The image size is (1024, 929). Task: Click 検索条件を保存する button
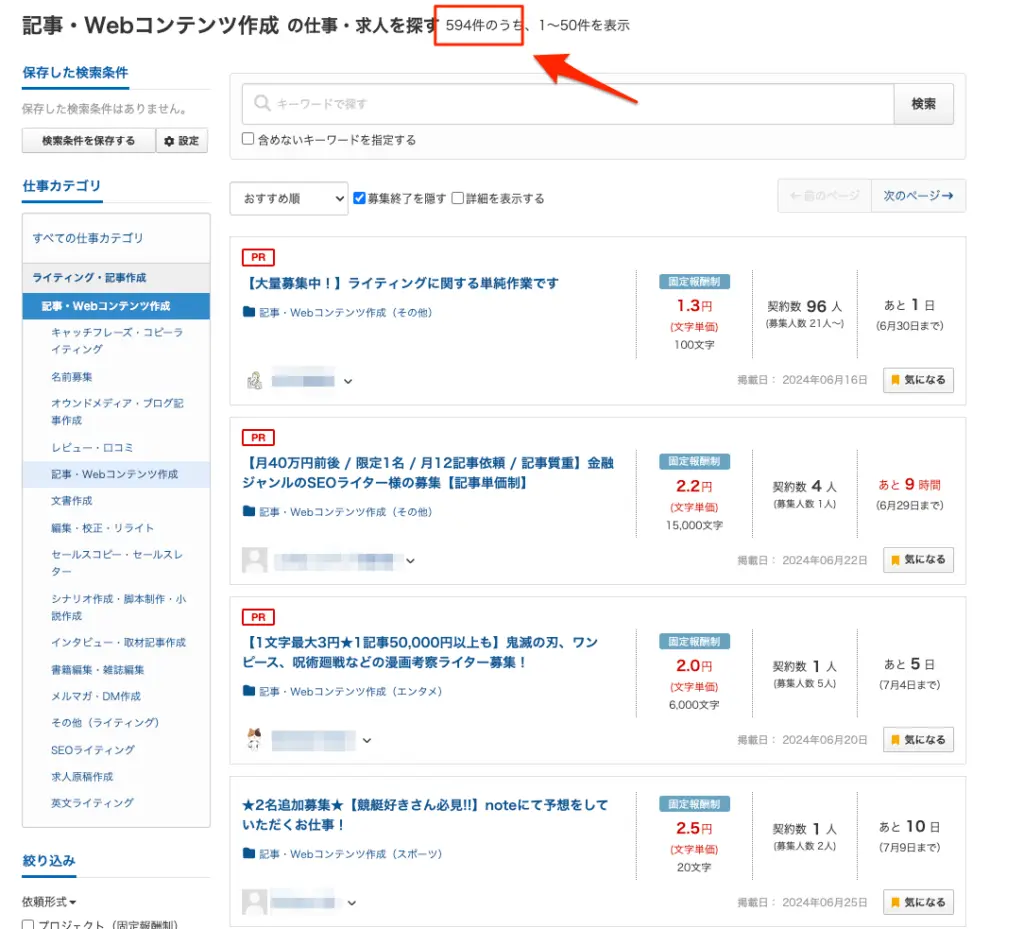tap(88, 141)
